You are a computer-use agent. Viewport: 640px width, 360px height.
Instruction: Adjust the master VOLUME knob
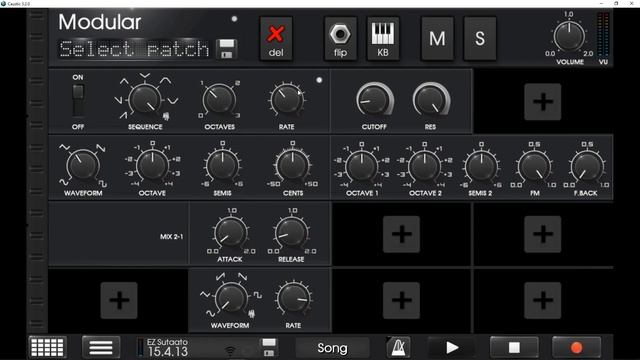[569, 36]
